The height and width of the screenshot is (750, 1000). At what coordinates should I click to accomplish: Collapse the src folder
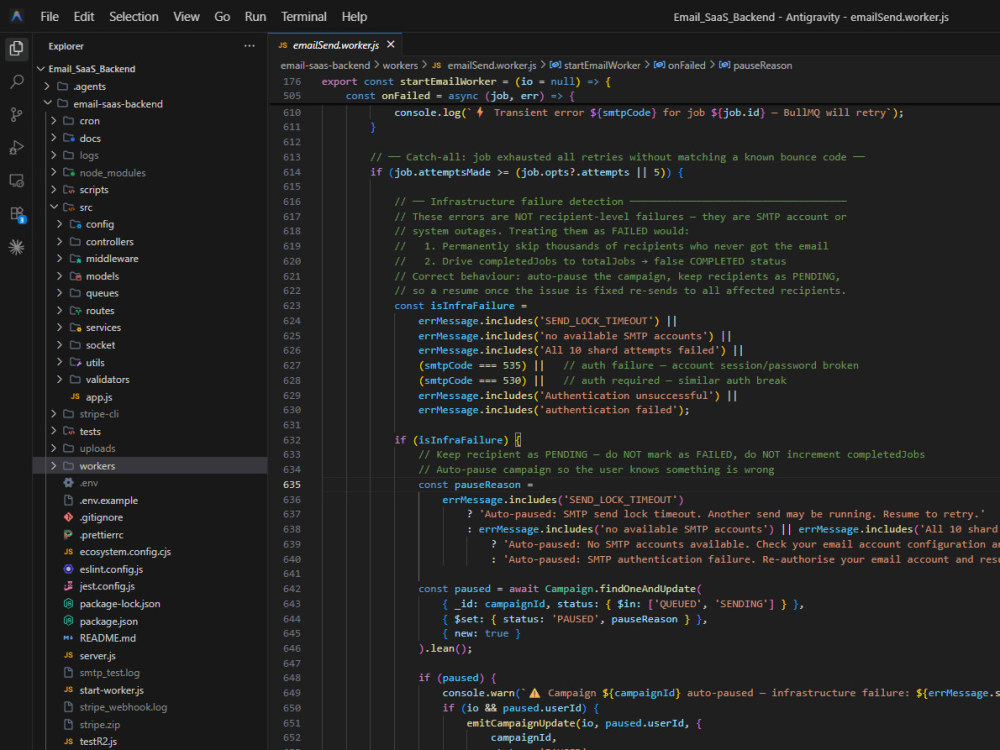(86, 207)
